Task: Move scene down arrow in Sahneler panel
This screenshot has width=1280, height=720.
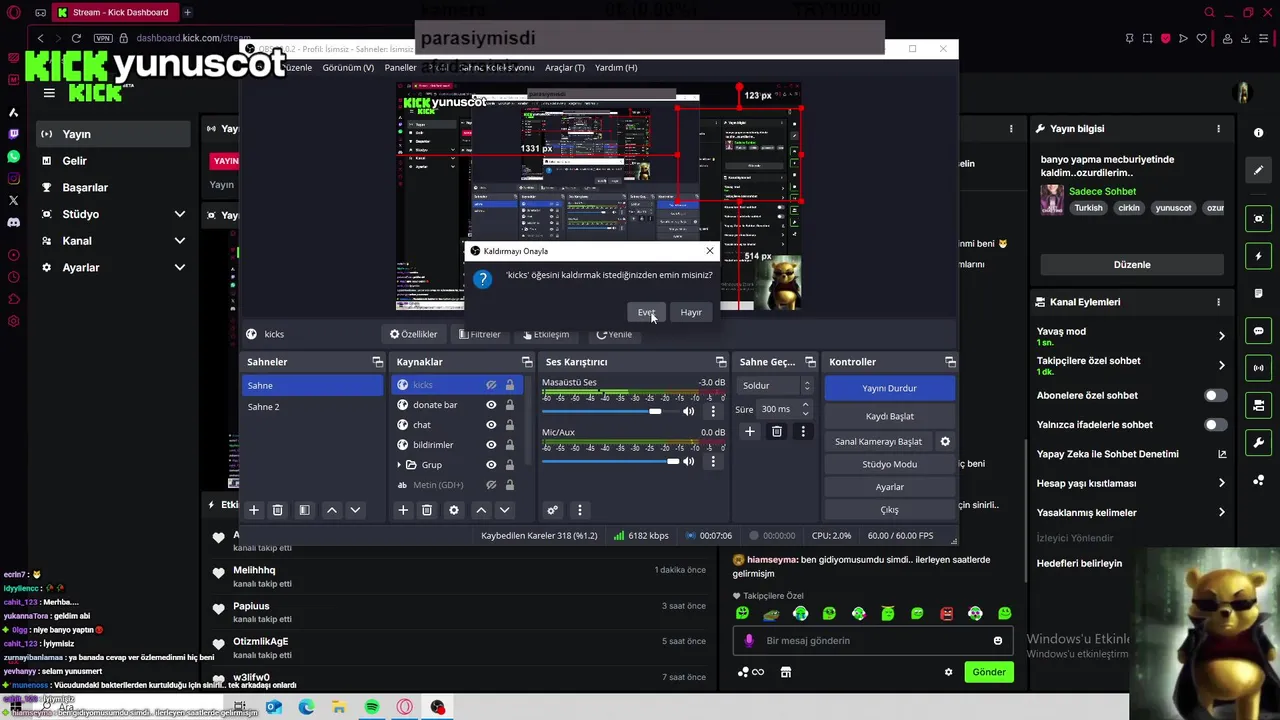Action: point(355,510)
